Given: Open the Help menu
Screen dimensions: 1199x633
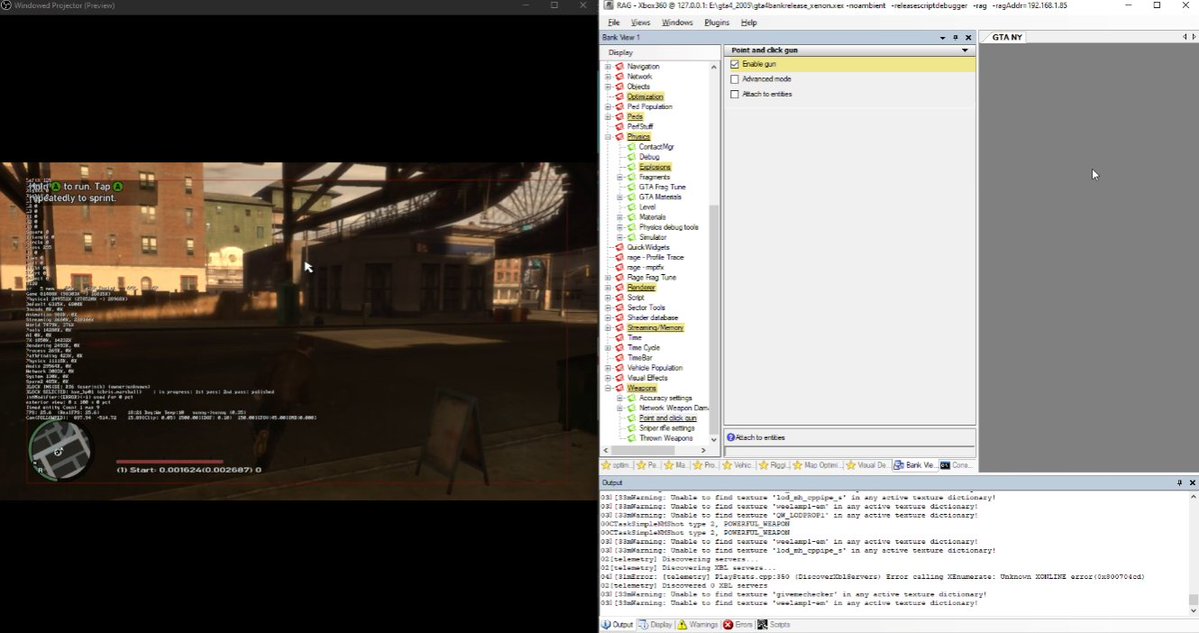Looking at the screenshot, I should [749, 23].
